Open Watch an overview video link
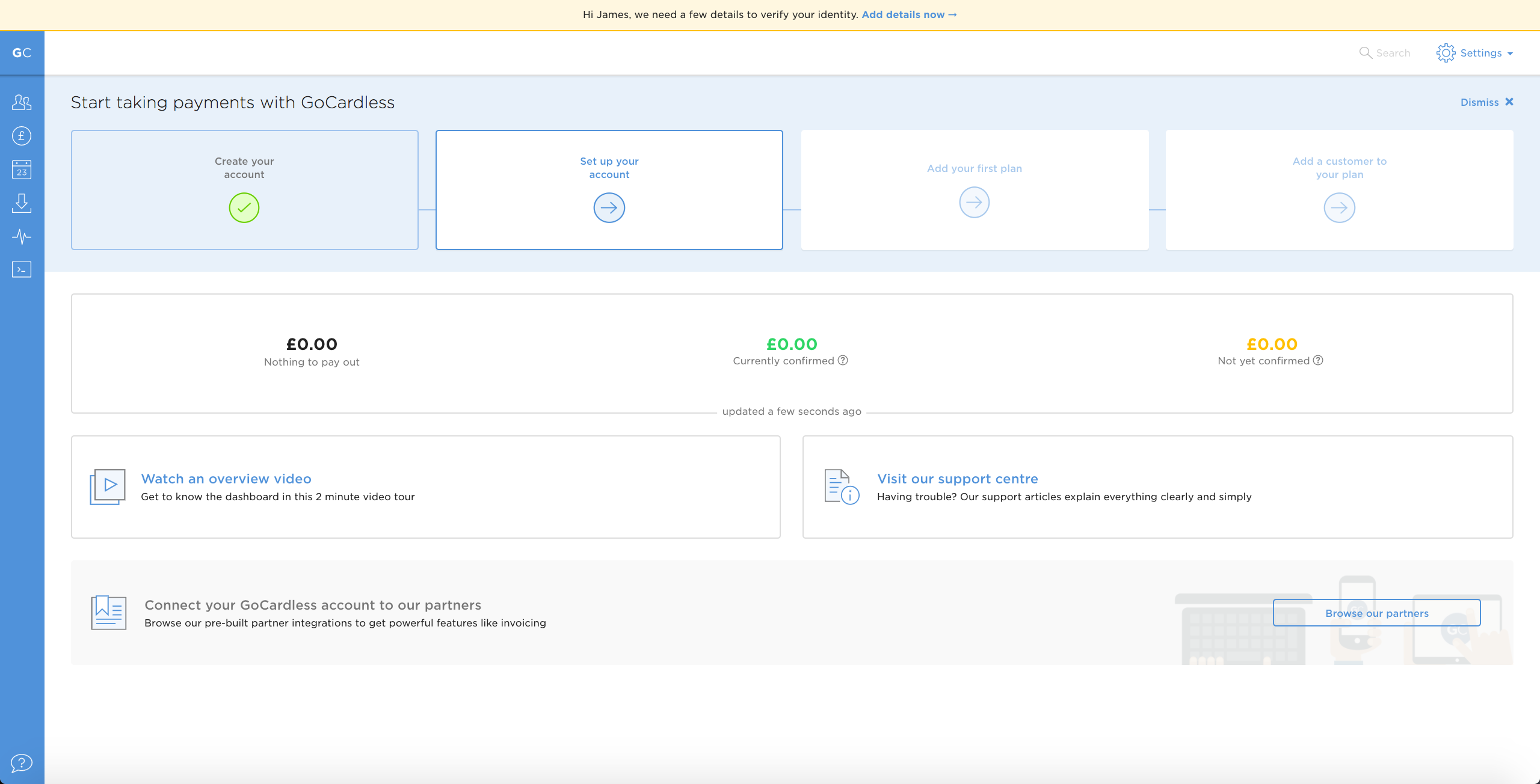Image resolution: width=1540 pixels, height=784 pixels. tap(226, 479)
